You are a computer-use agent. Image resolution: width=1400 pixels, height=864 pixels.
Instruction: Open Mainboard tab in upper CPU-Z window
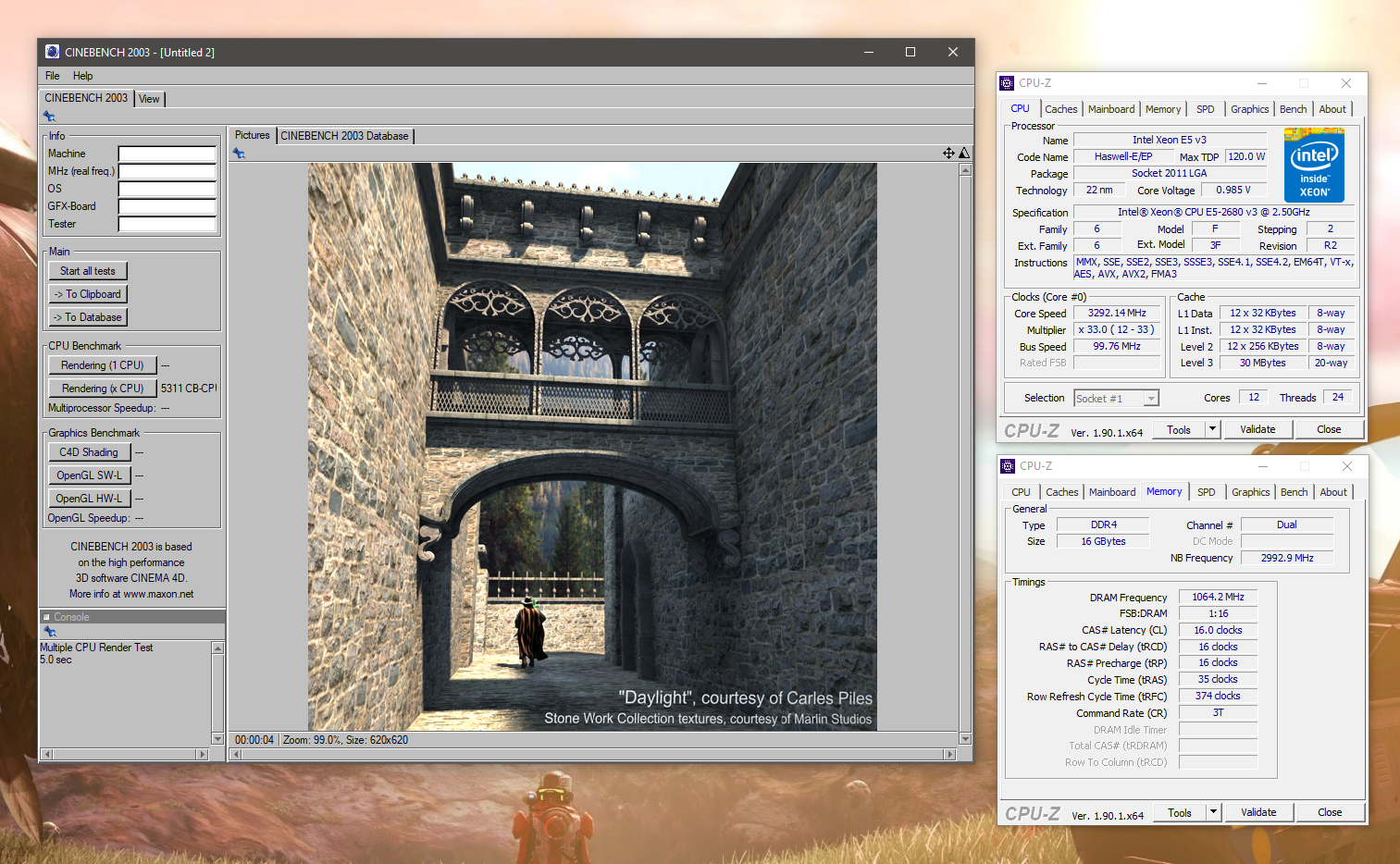1111,109
